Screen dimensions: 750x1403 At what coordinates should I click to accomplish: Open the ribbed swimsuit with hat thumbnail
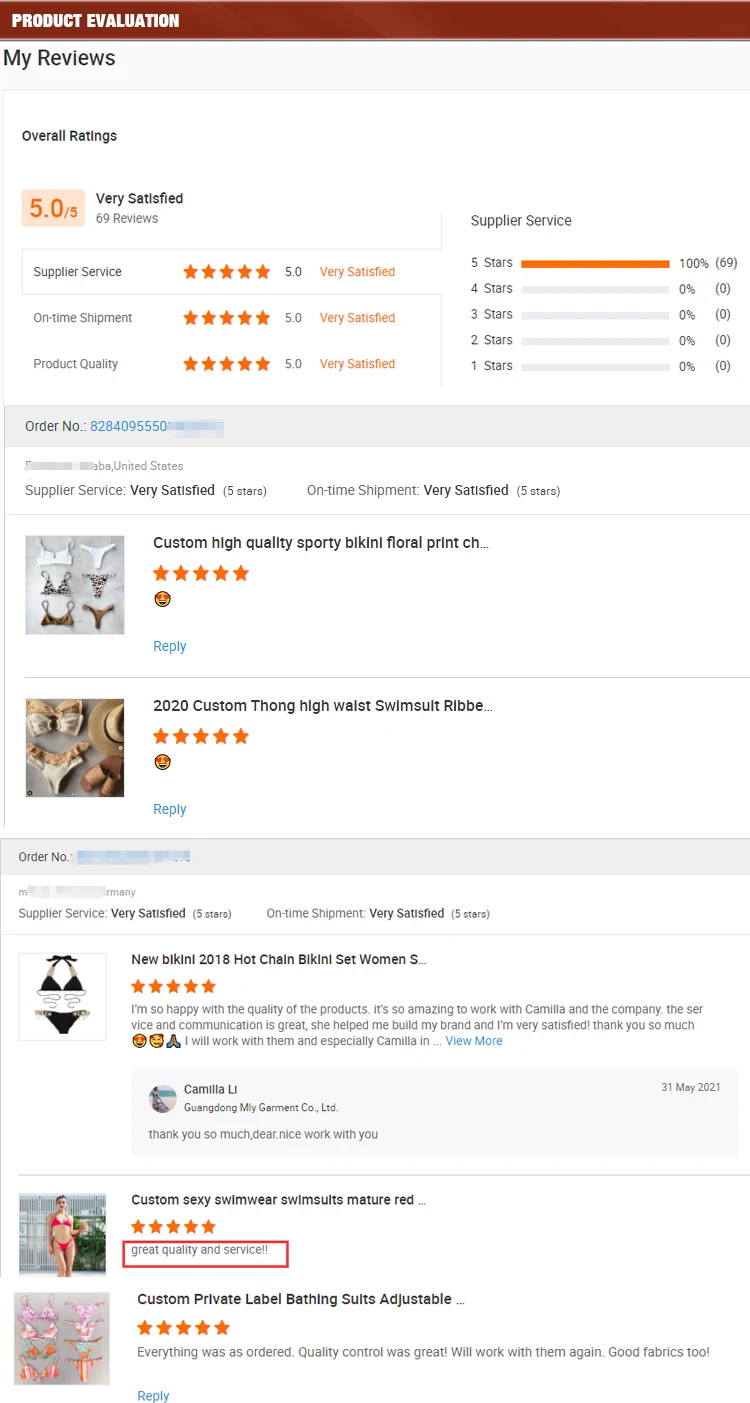click(x=75, y=748)
